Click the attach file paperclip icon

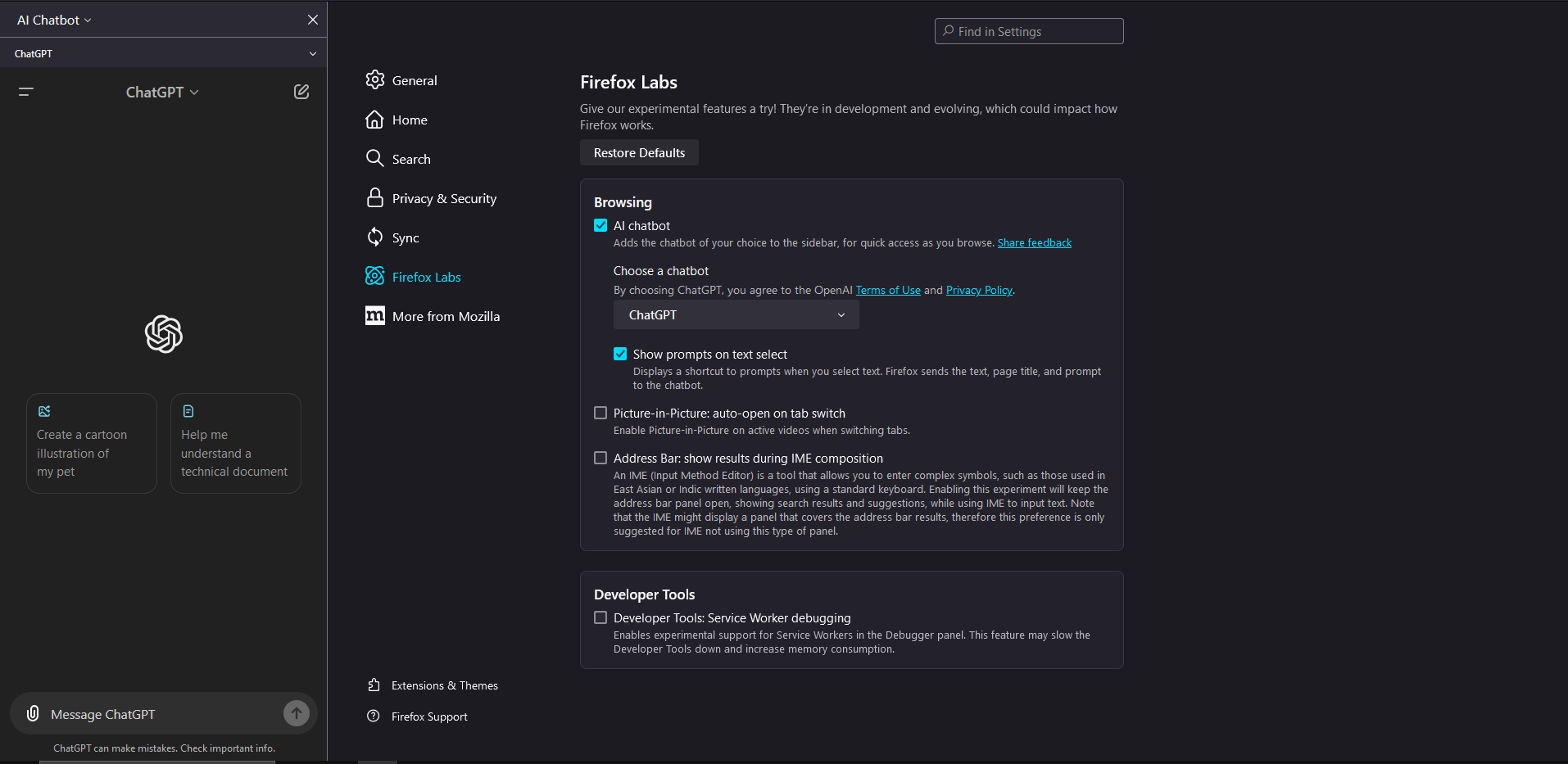tap(33, 713)
